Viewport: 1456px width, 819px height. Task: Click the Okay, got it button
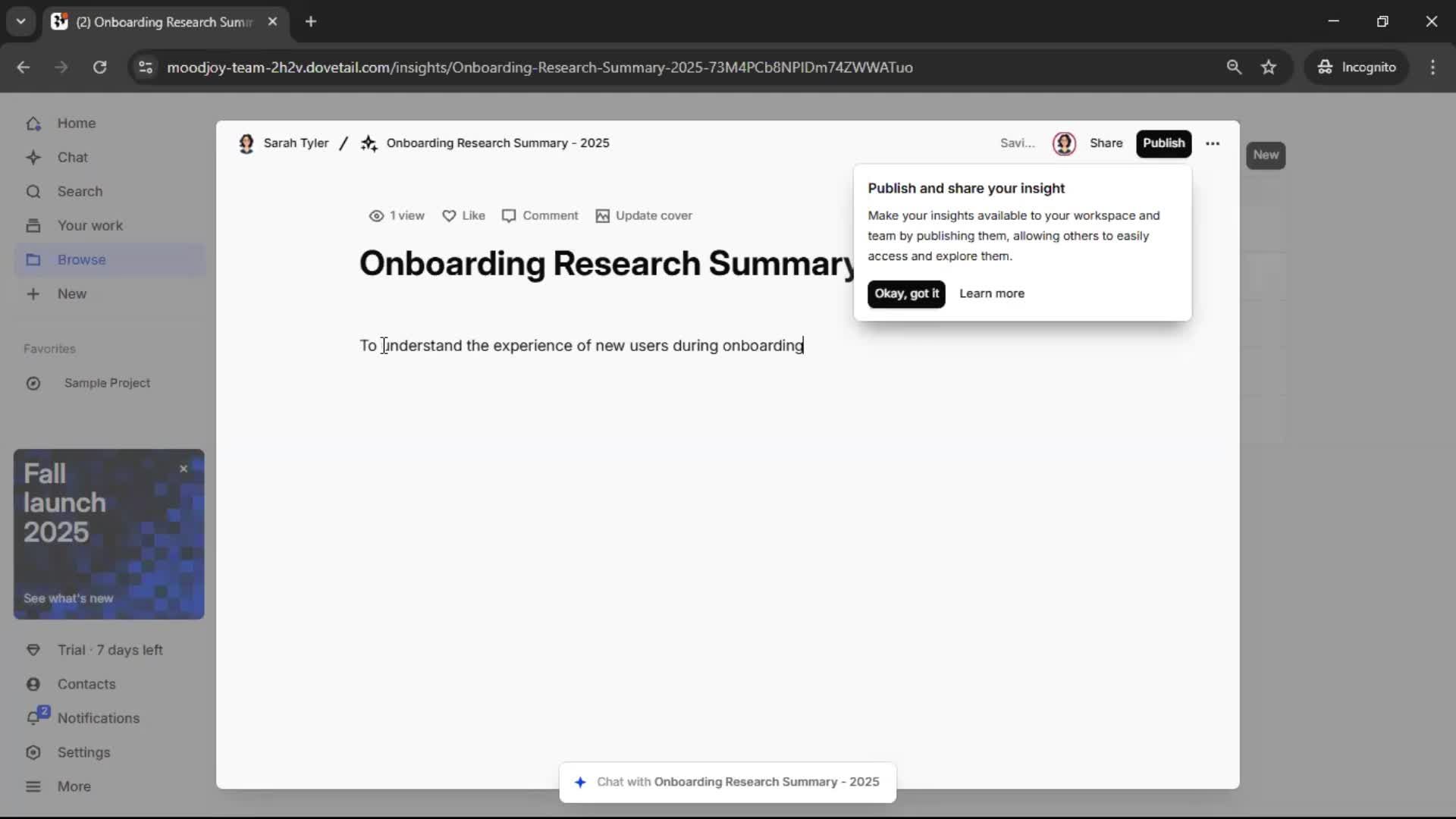coord(906,294)
